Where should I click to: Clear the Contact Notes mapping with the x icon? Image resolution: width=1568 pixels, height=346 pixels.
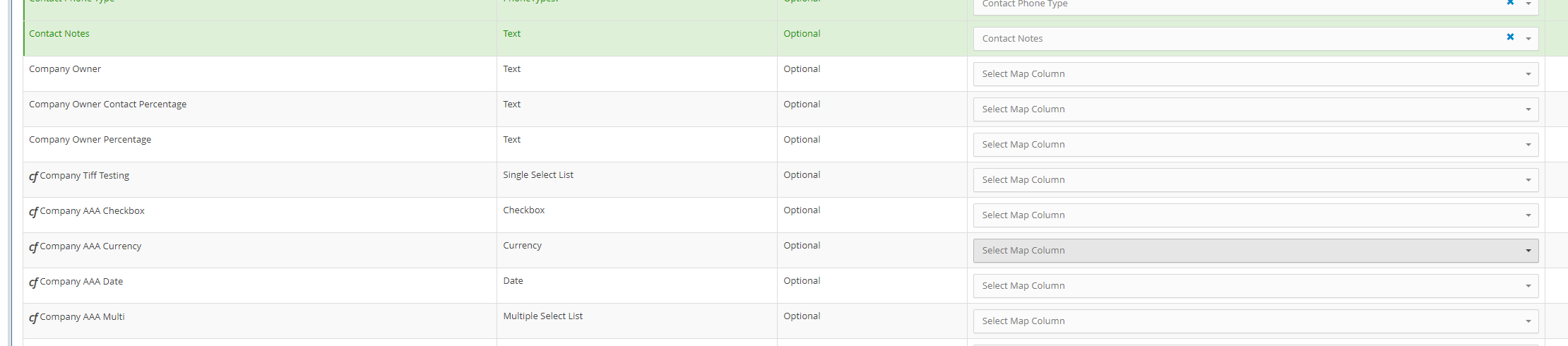click(x=1510, y=37)
